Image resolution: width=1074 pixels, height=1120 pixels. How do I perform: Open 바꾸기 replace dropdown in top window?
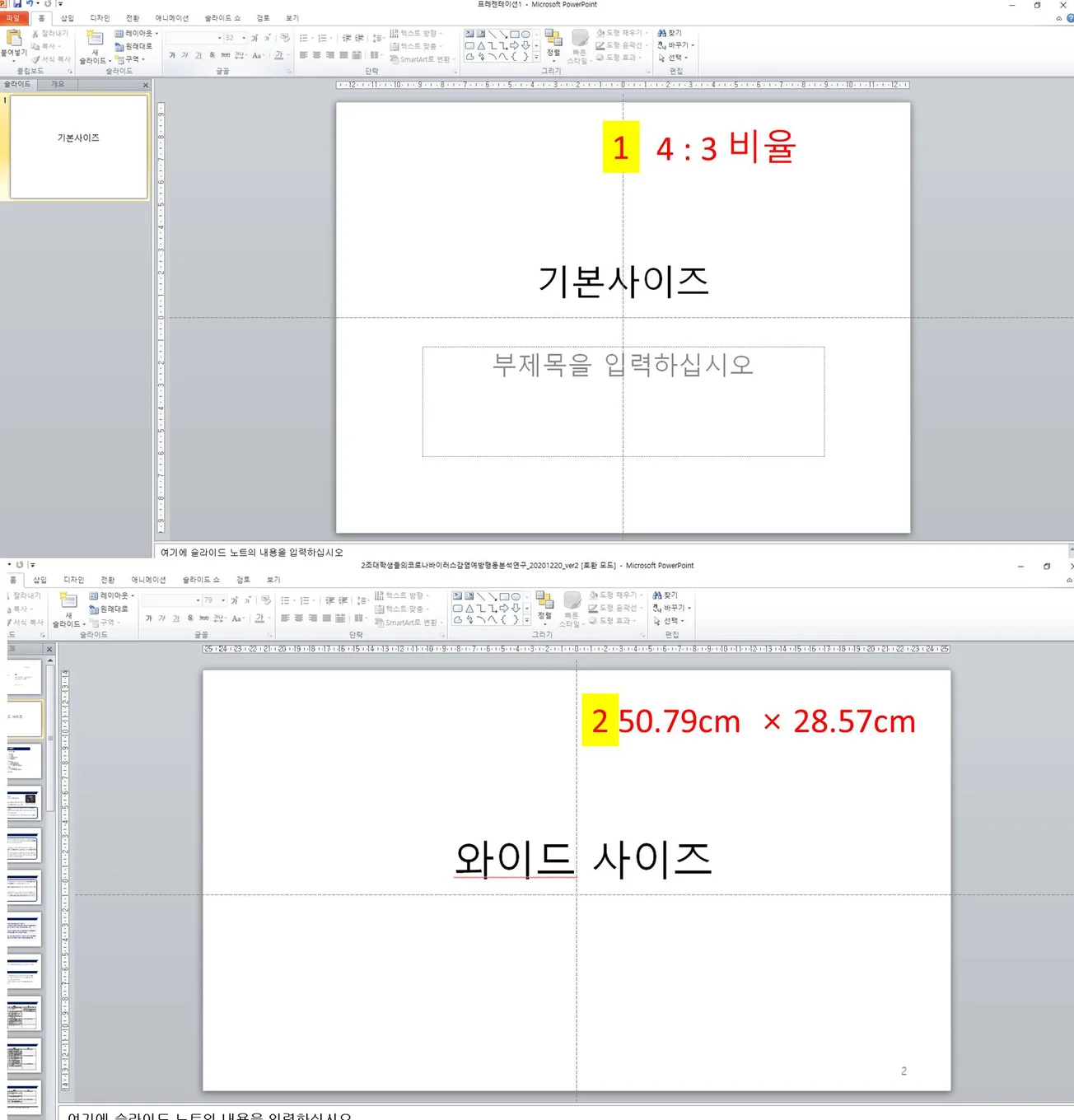[676, 45]
